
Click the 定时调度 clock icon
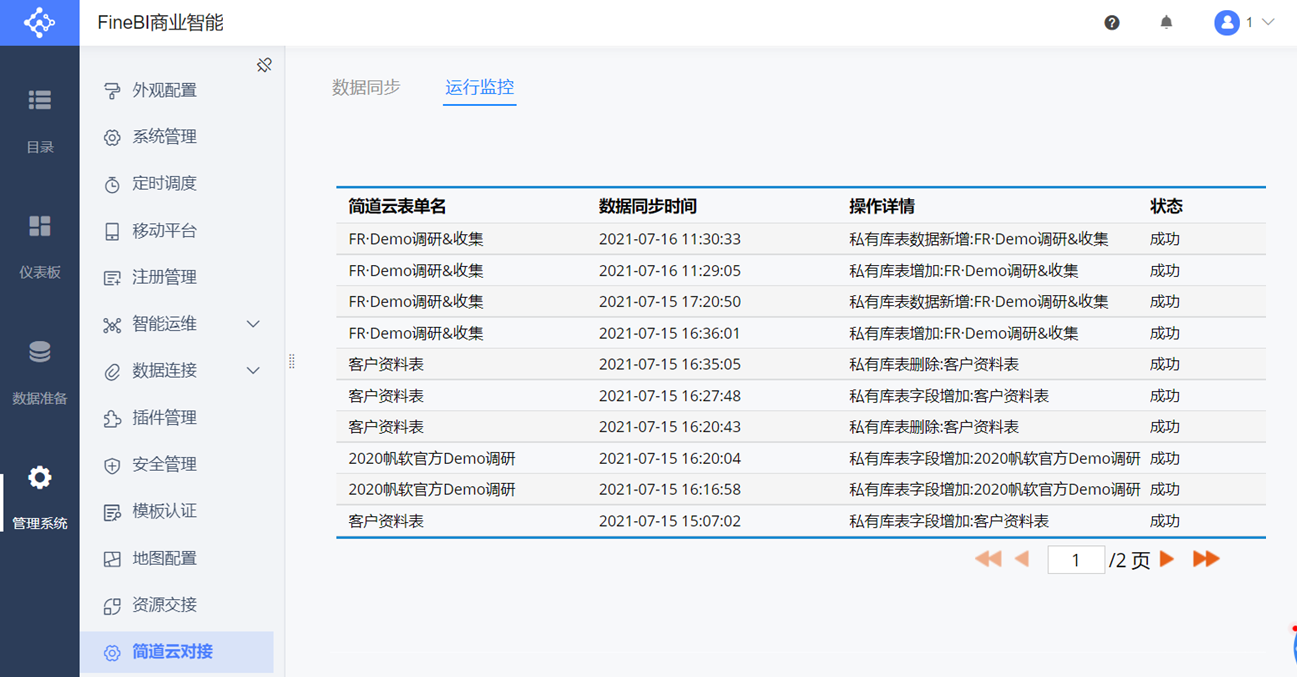pyautogui.click(x=112, y=185)
